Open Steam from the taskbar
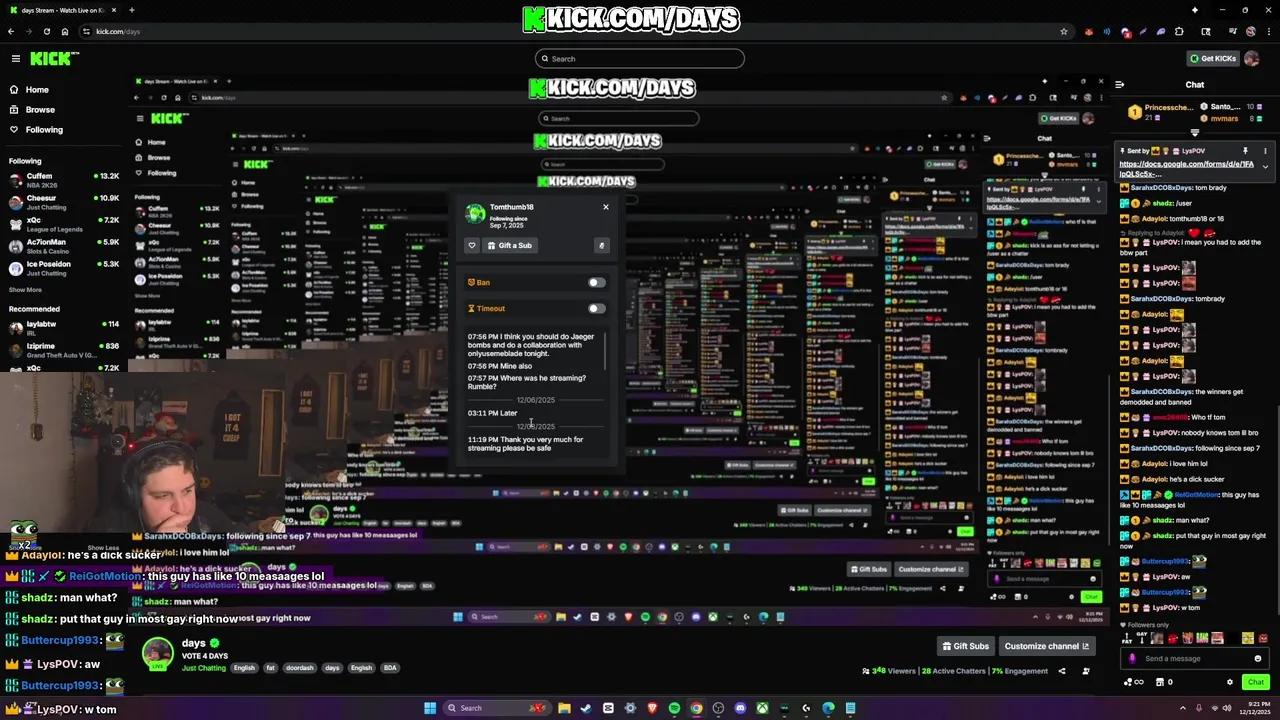This screenshot has height=720, width=1280. [x=586, y=708]
